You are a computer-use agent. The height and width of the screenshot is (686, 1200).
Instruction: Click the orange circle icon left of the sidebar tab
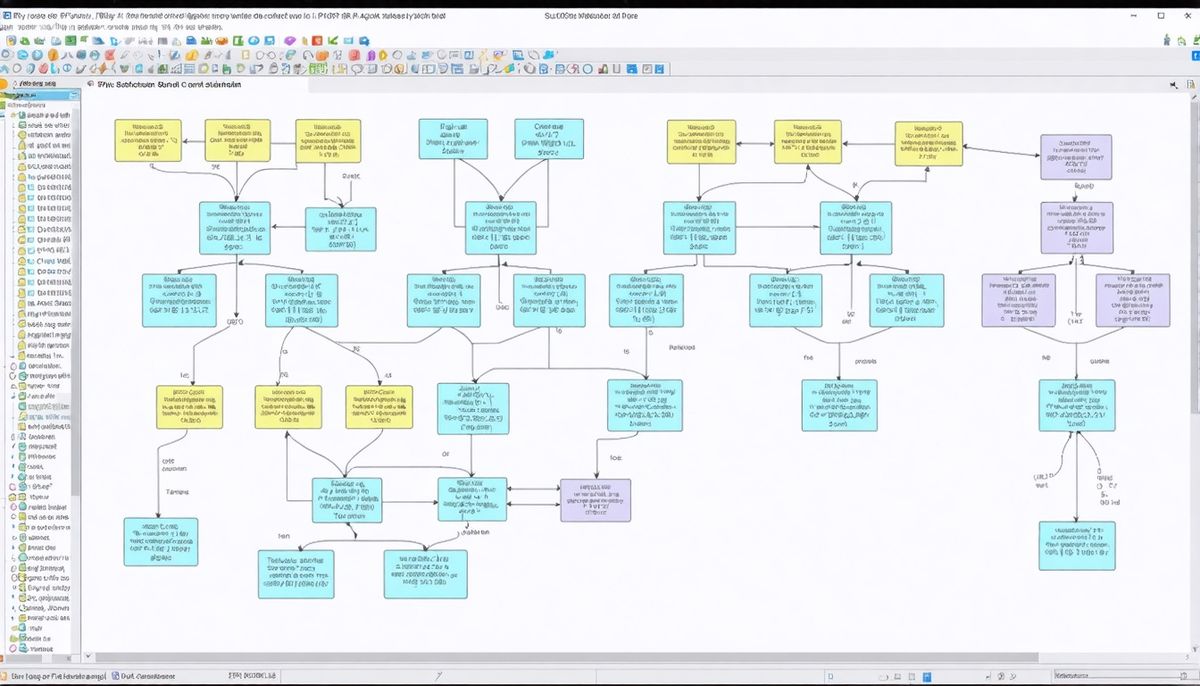4,86
